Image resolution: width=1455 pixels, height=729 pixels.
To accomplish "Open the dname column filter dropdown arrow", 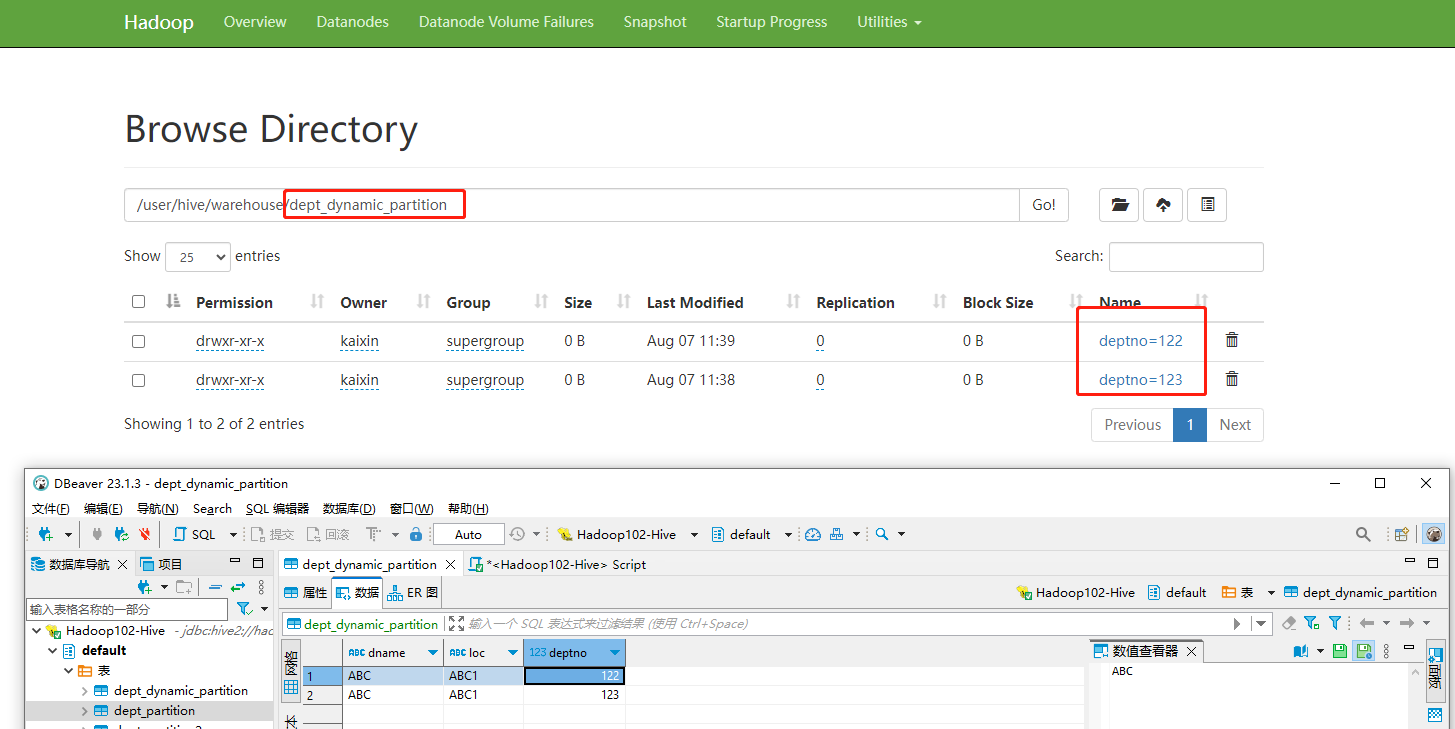I will click(433, 652).
